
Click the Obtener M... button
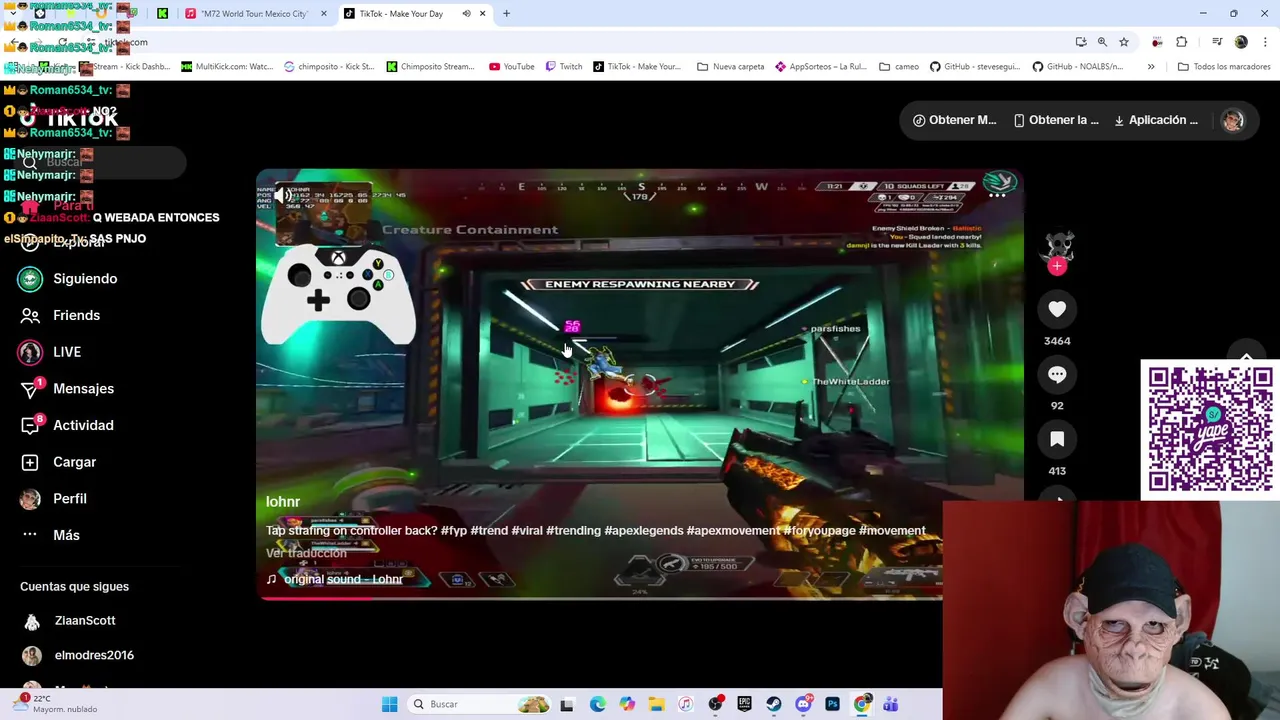tap(955, 120)
